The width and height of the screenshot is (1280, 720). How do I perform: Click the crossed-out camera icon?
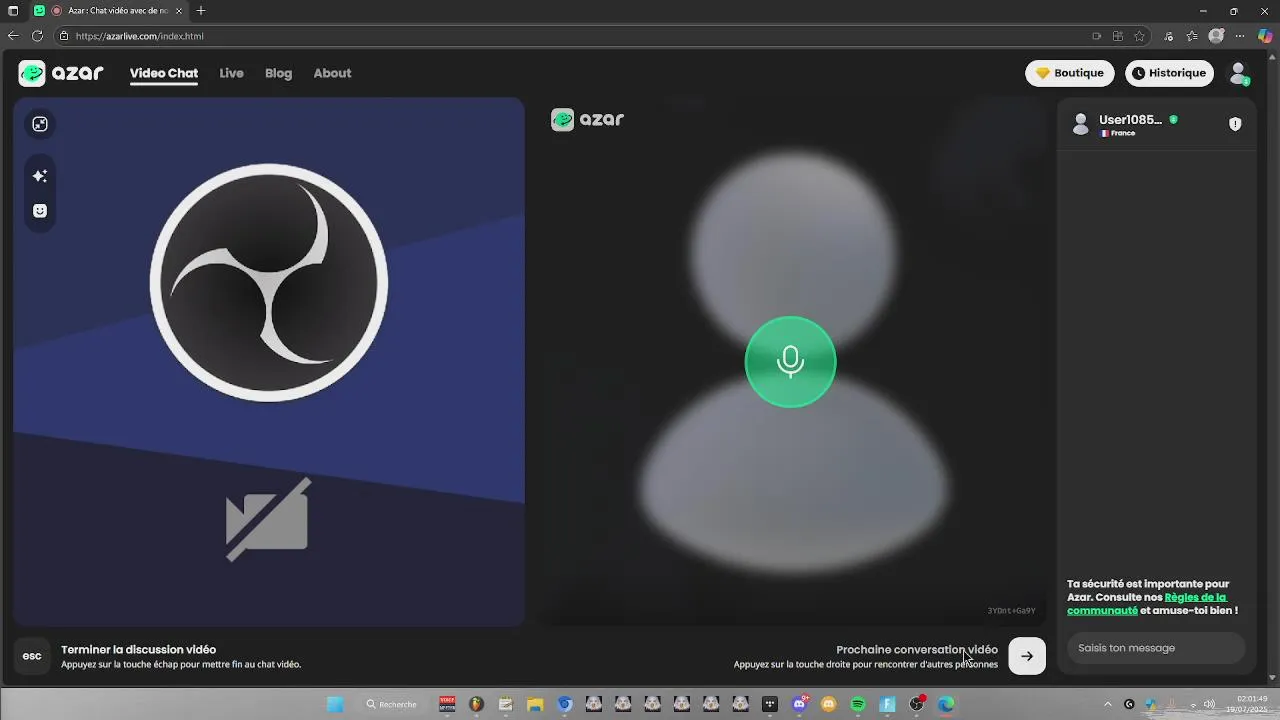pos(268,519)
